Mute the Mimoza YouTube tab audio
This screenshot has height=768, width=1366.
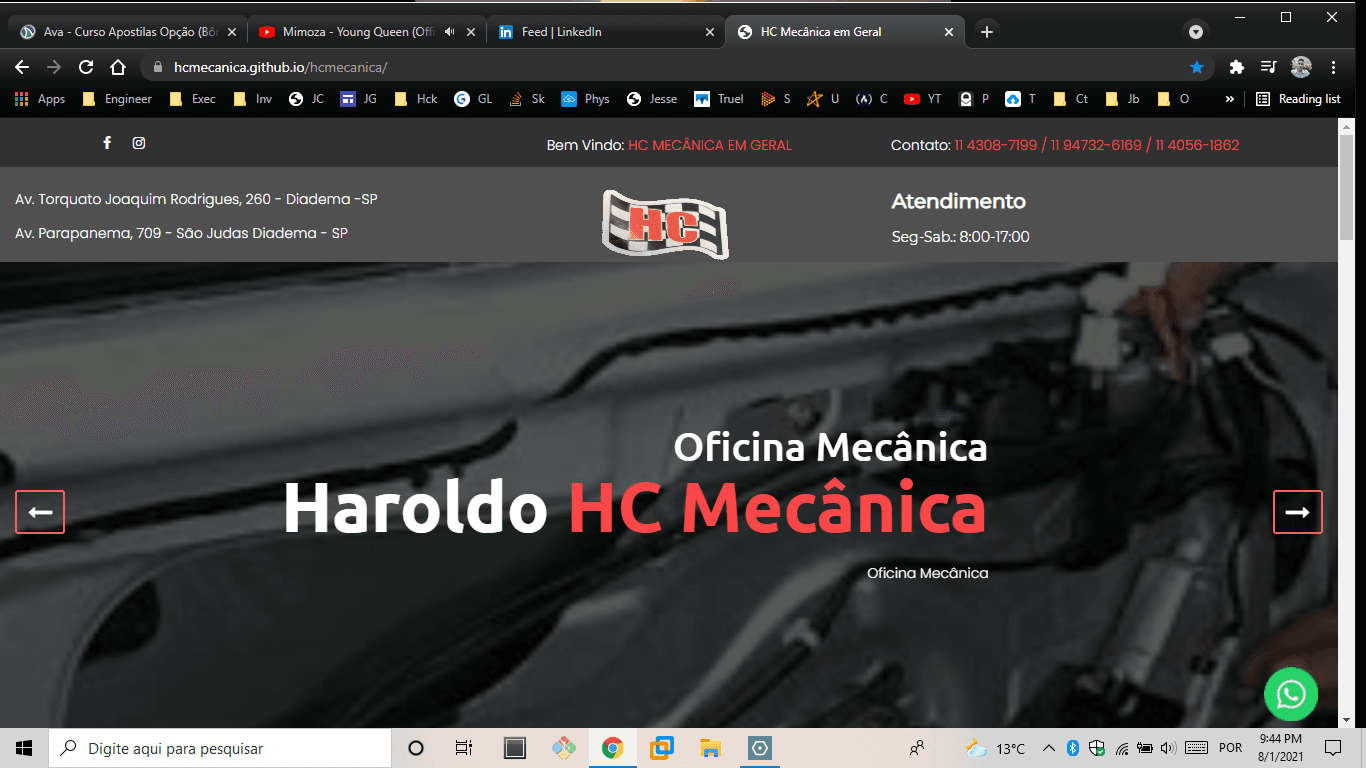(x=450, y=32)
